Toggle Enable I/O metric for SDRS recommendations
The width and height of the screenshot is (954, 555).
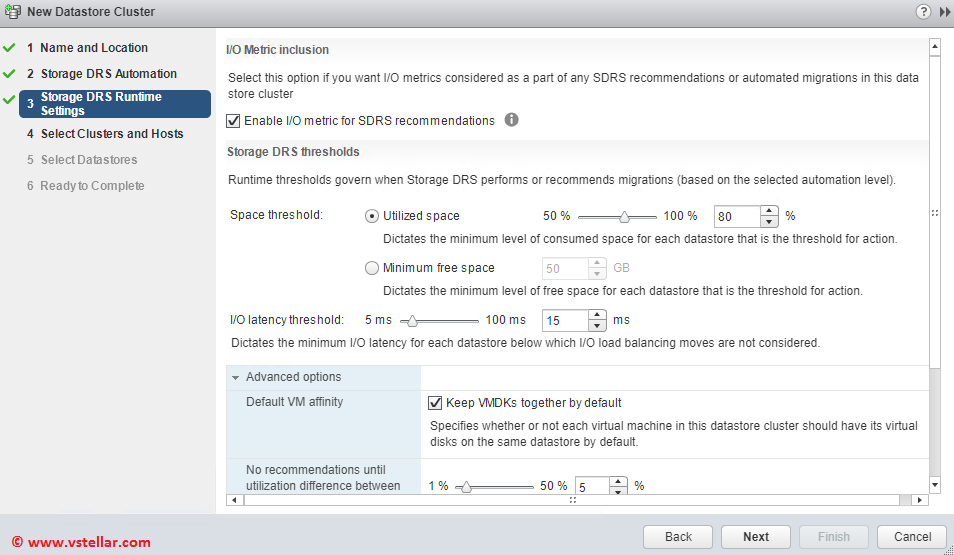(x=233, y=121)
